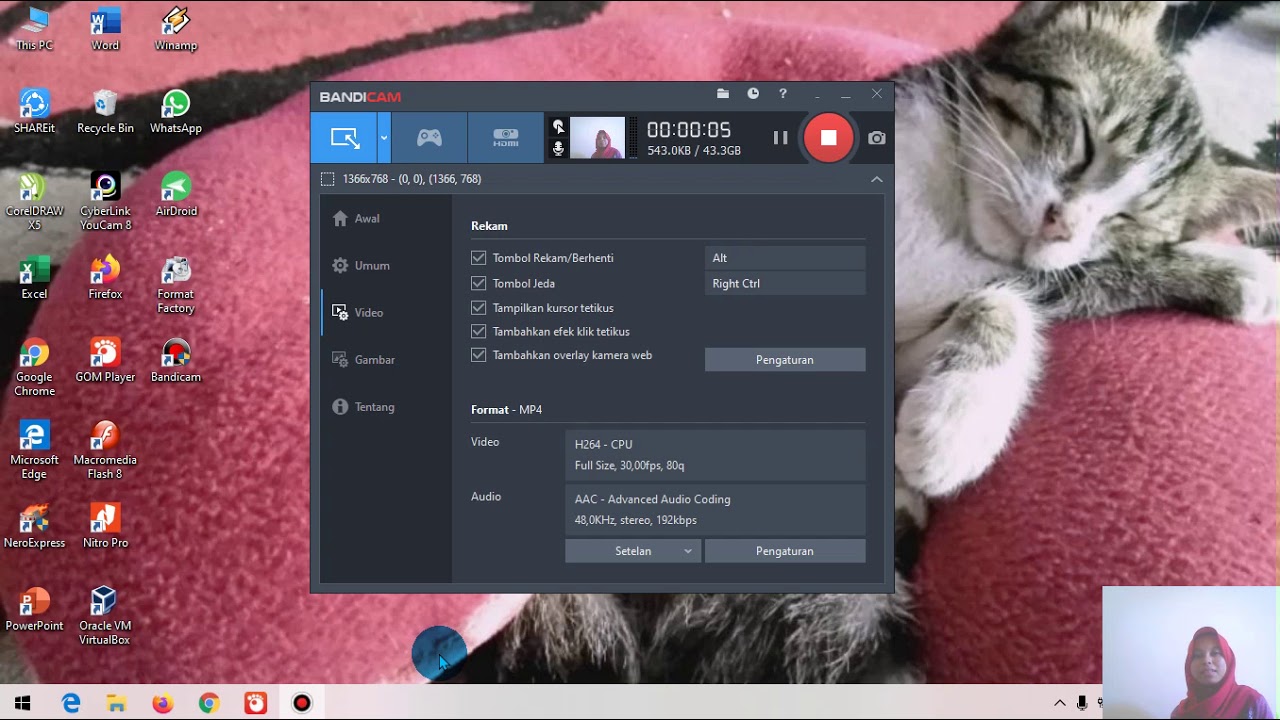
Task: Open CyberLink YouCam 8 shortcut
Action: pyautogui.click(x=105, y=201)
